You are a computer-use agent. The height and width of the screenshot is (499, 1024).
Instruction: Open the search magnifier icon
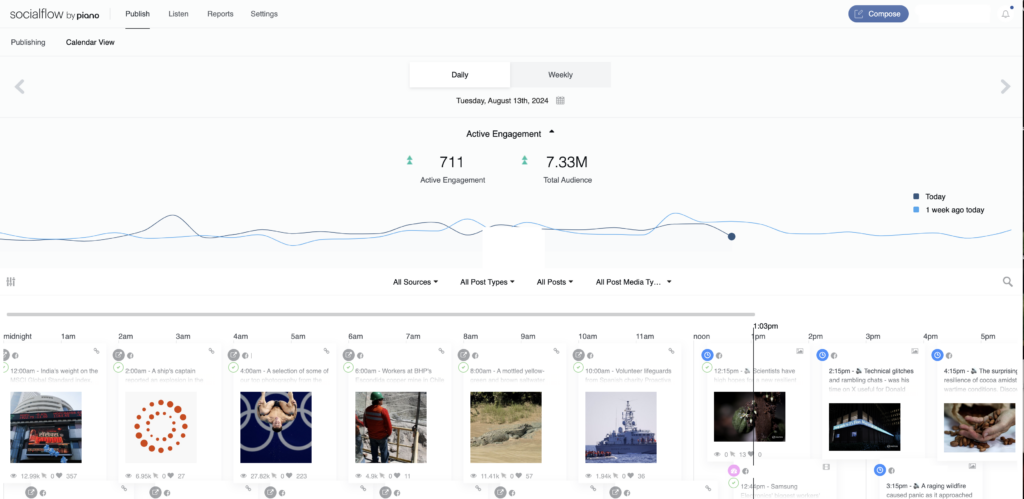[x=1008, y=282]
